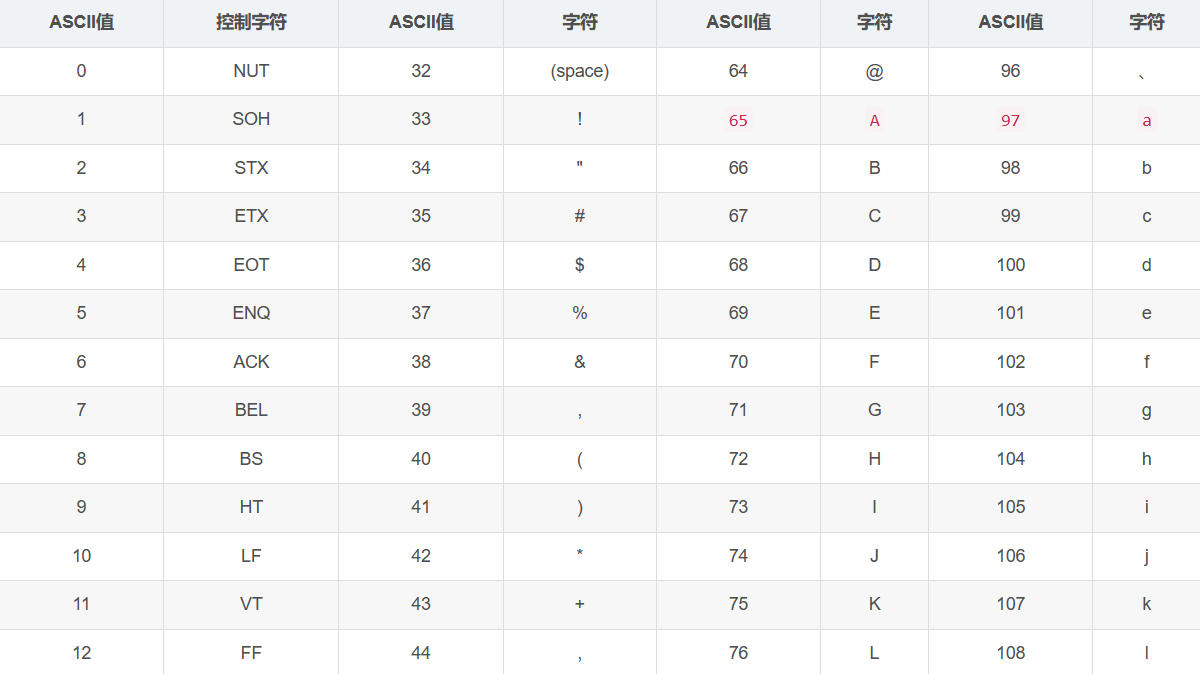
Task: Click the # character cell
Action: pos(580,216)
